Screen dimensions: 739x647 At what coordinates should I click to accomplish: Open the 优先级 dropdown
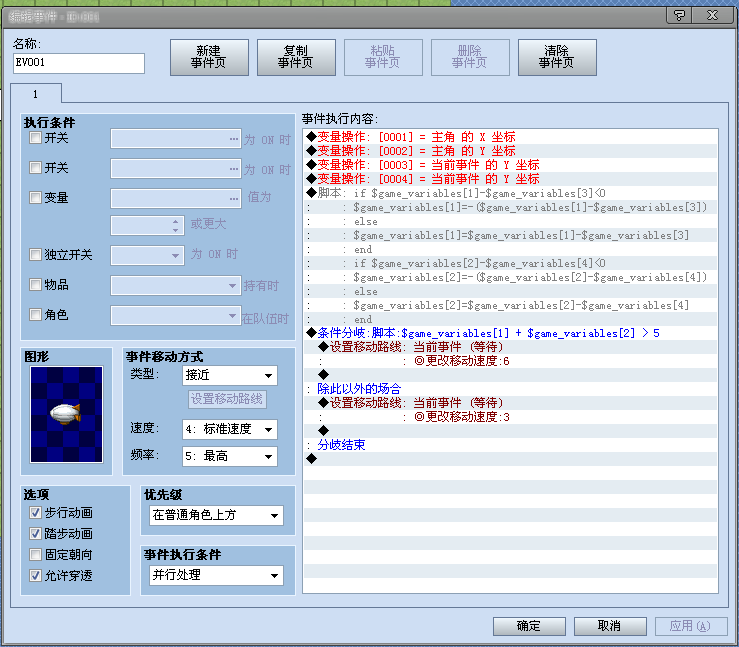coord(216,515)
